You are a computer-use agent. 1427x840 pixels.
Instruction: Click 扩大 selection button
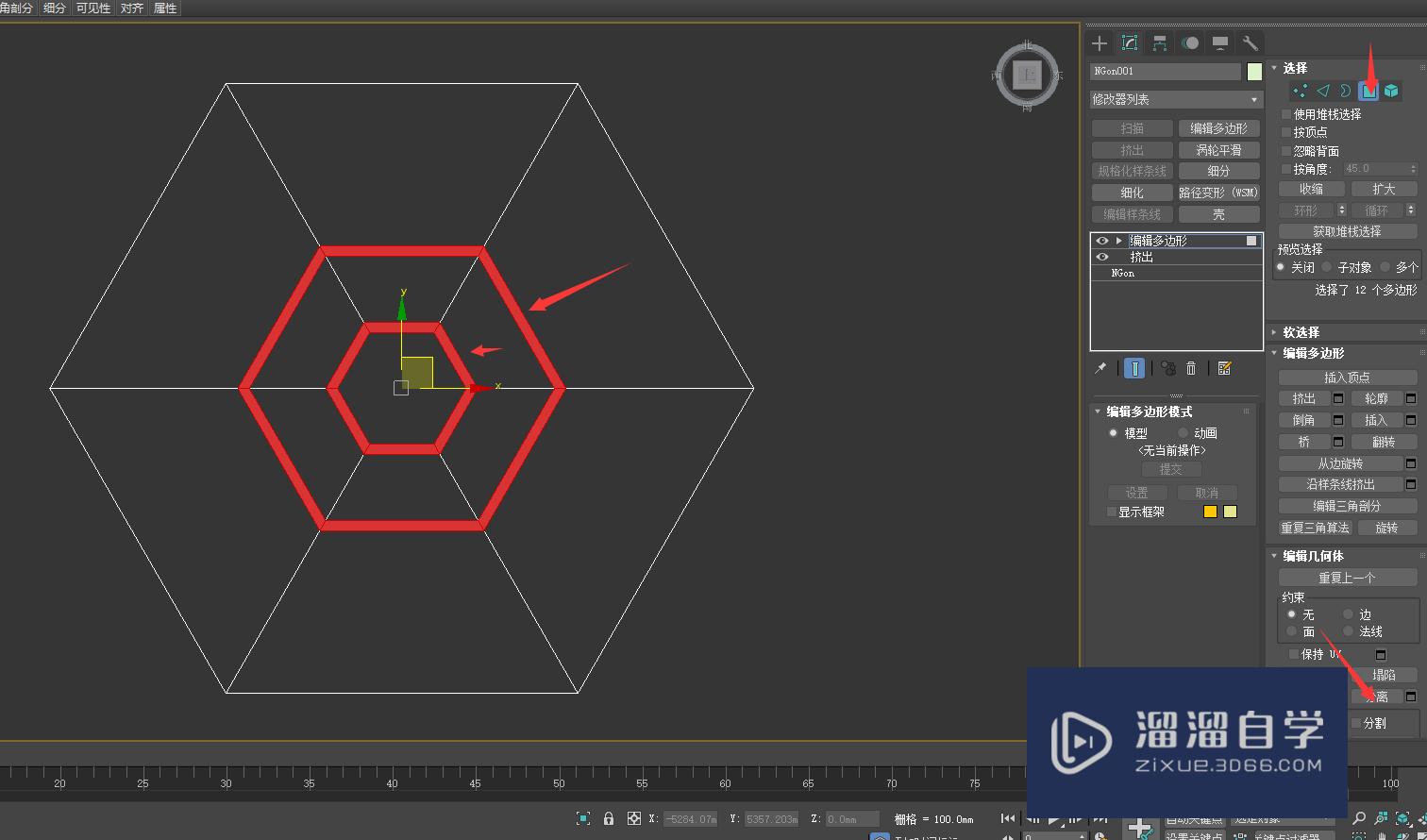click(1384, 189)
